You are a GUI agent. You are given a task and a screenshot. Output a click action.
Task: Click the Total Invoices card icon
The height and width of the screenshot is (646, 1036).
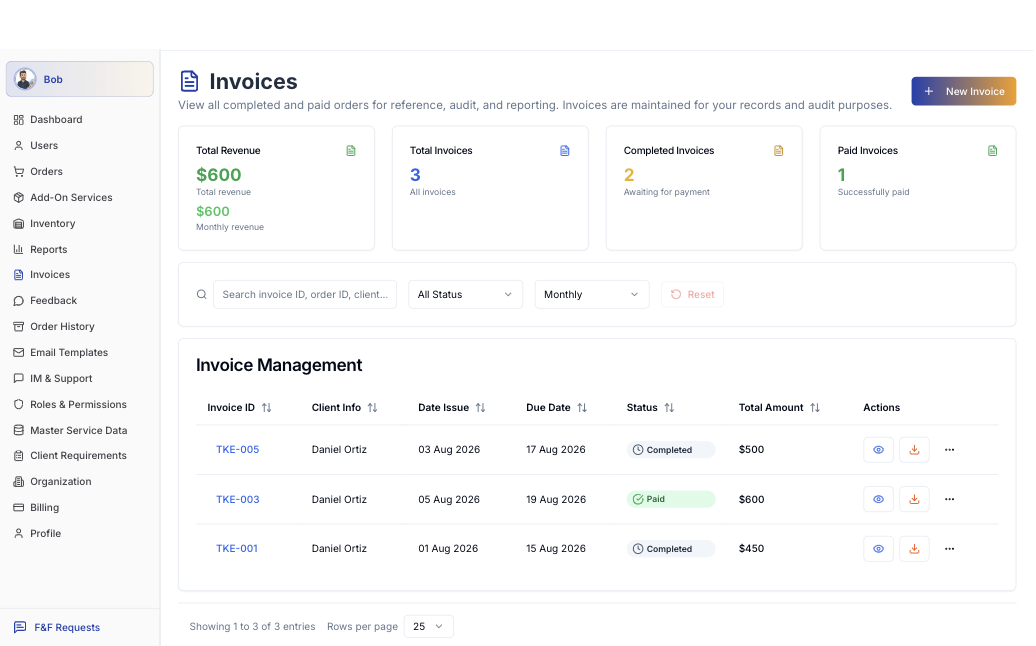[565, 151]
